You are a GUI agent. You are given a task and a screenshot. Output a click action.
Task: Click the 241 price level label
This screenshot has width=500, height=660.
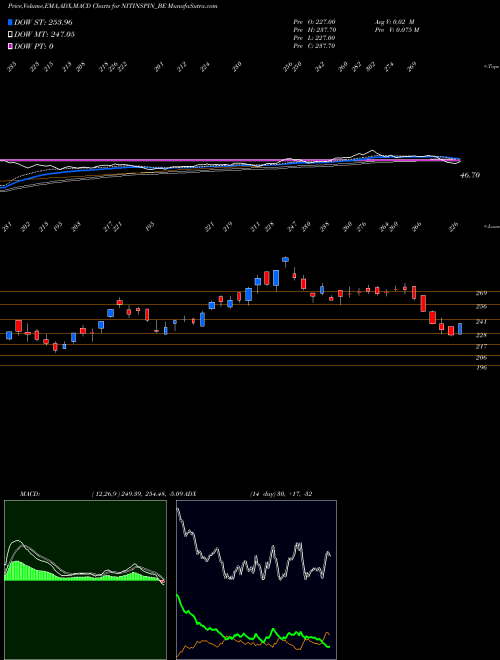tap(481, 321)
